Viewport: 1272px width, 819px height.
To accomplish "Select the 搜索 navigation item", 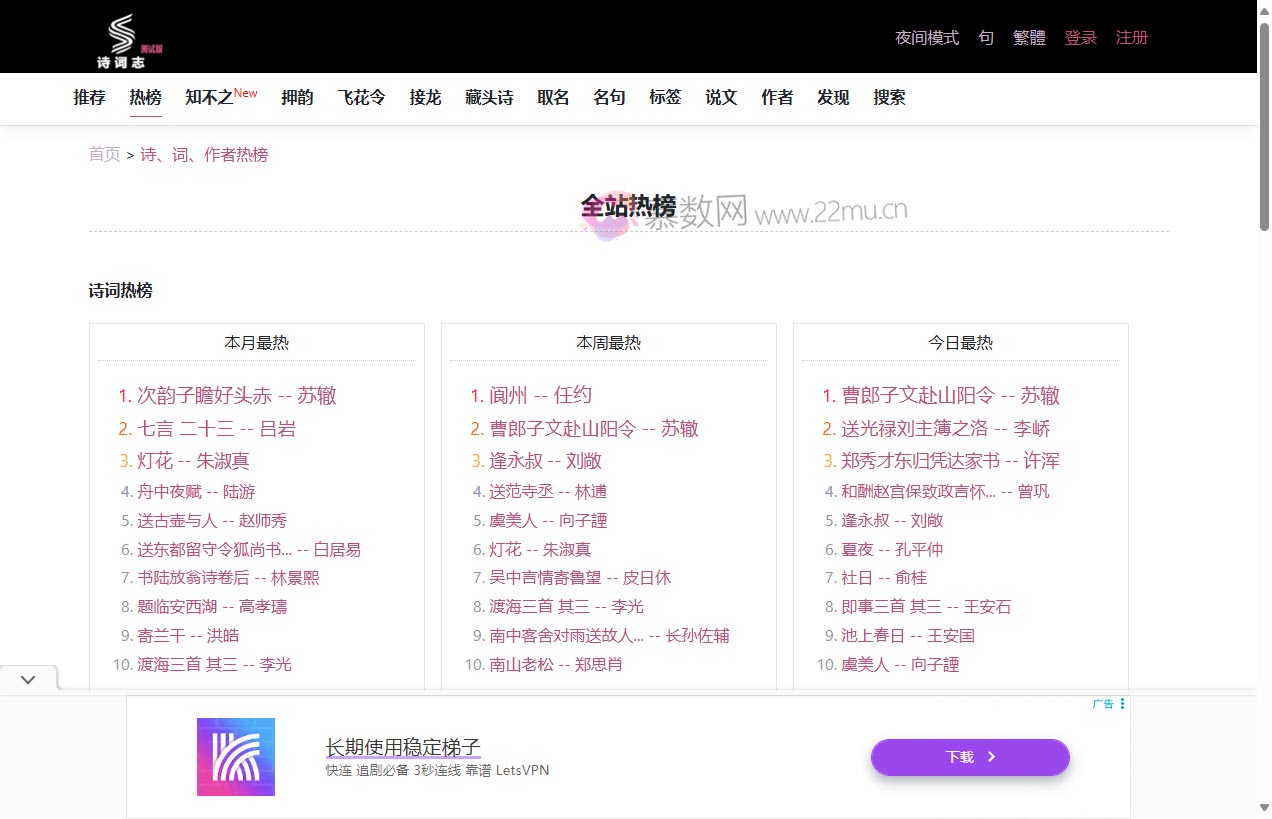I will pos(889,97).
